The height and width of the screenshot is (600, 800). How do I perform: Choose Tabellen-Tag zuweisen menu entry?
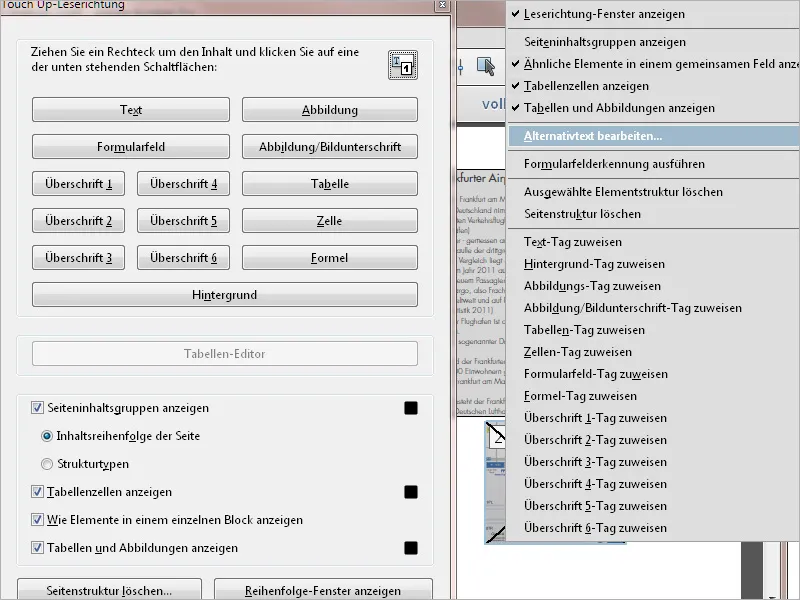click(654, 330)
